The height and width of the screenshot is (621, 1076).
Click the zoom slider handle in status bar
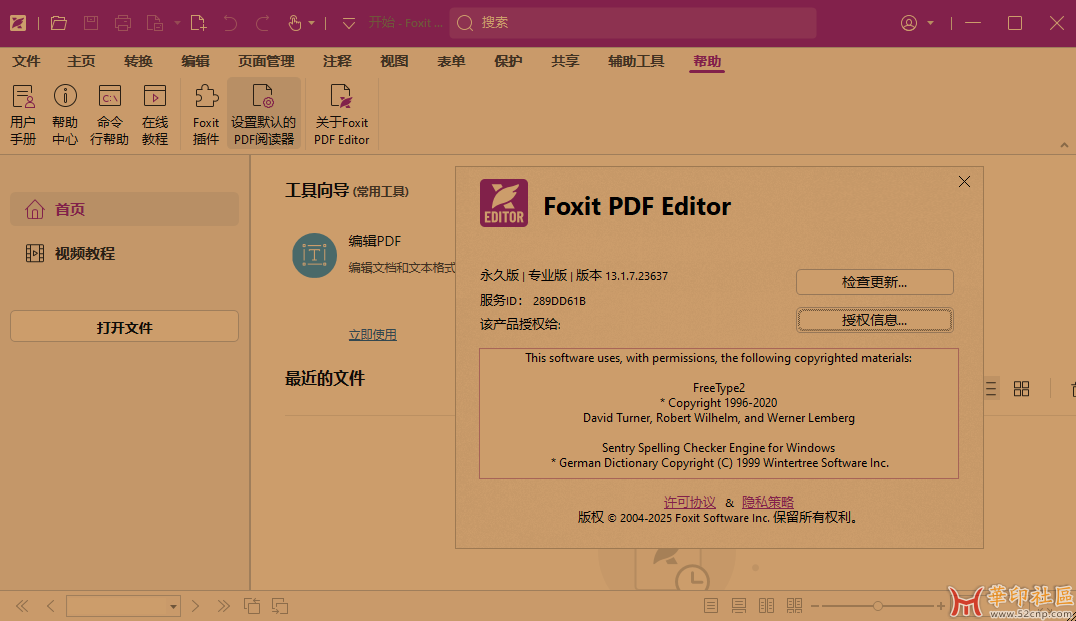click(878, 606)
